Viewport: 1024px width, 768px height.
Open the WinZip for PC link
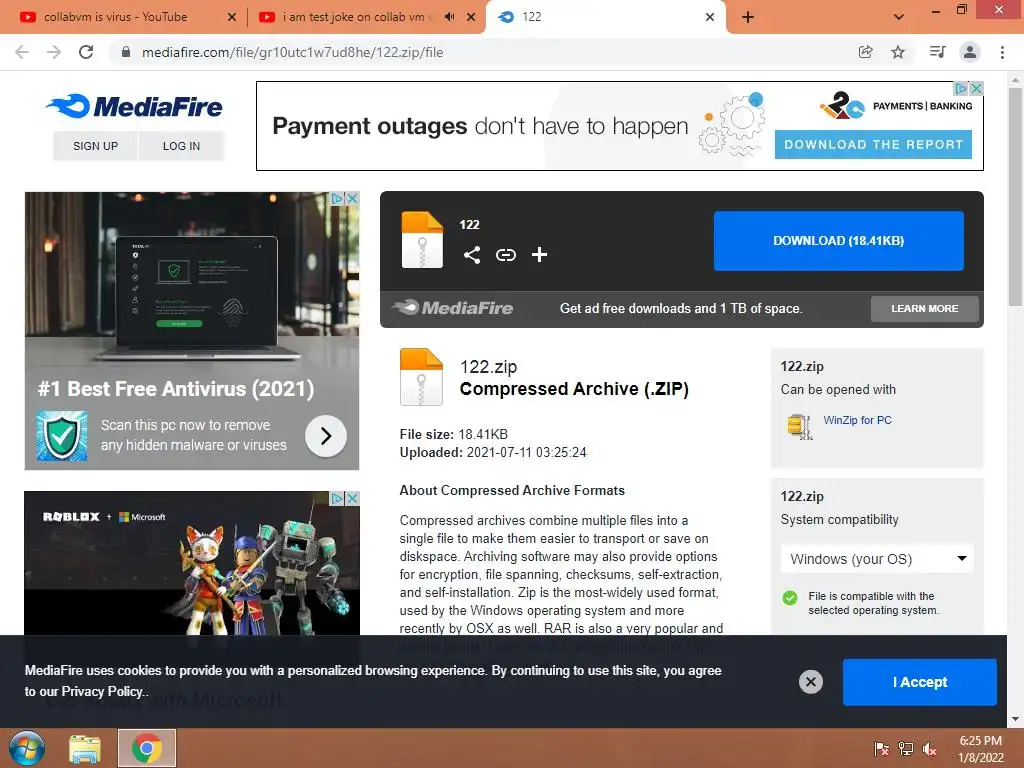point(857,420)
